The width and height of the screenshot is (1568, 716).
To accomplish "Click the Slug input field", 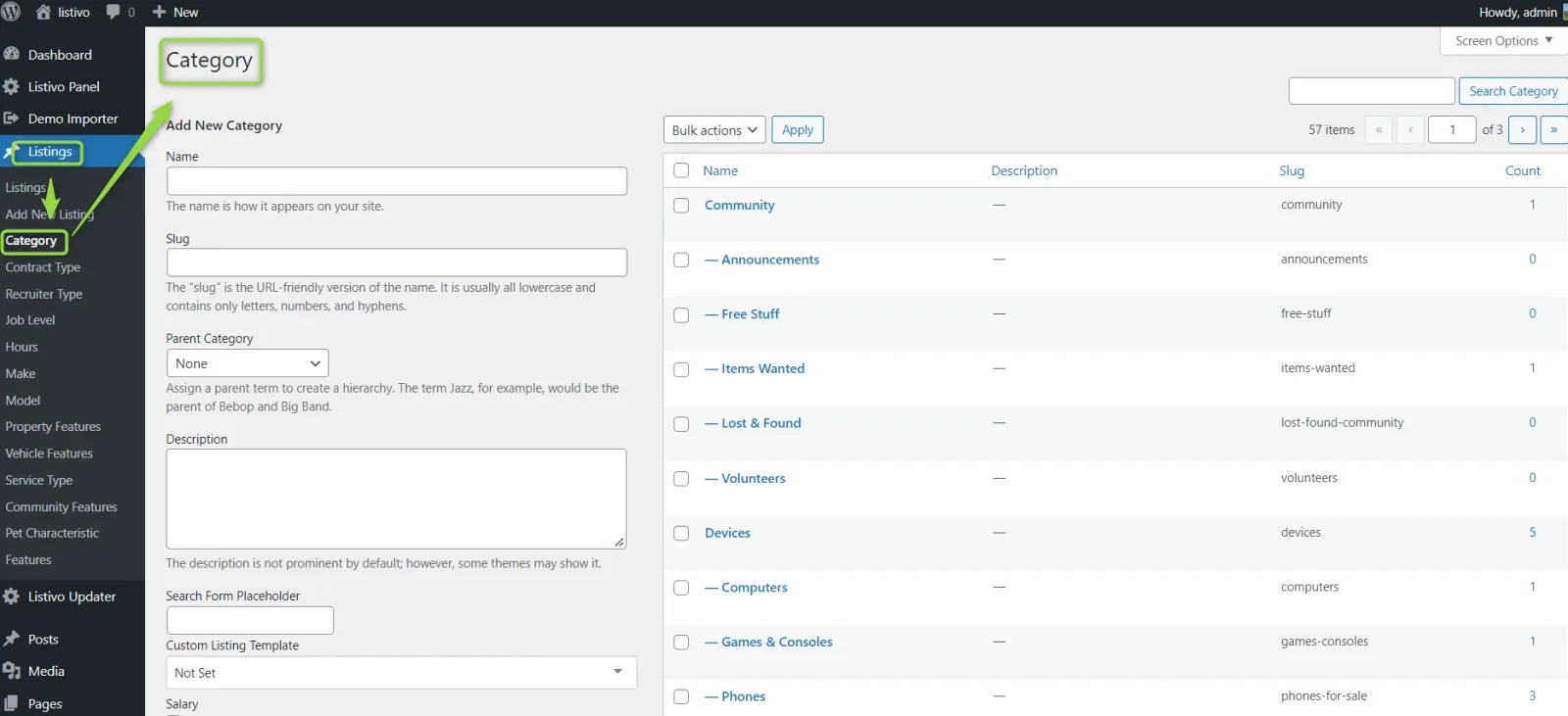I will pos(397,263).
